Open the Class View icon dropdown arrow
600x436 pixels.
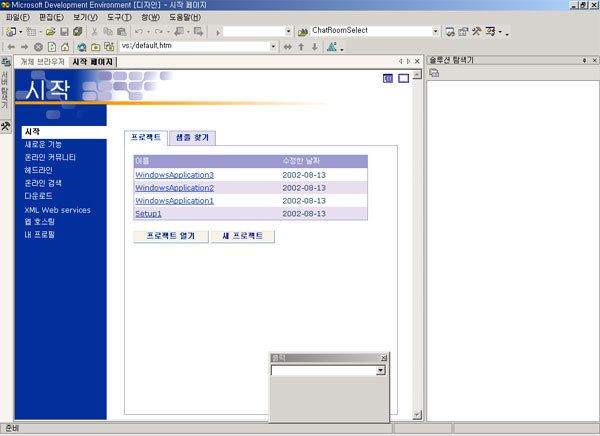point(500,32)
